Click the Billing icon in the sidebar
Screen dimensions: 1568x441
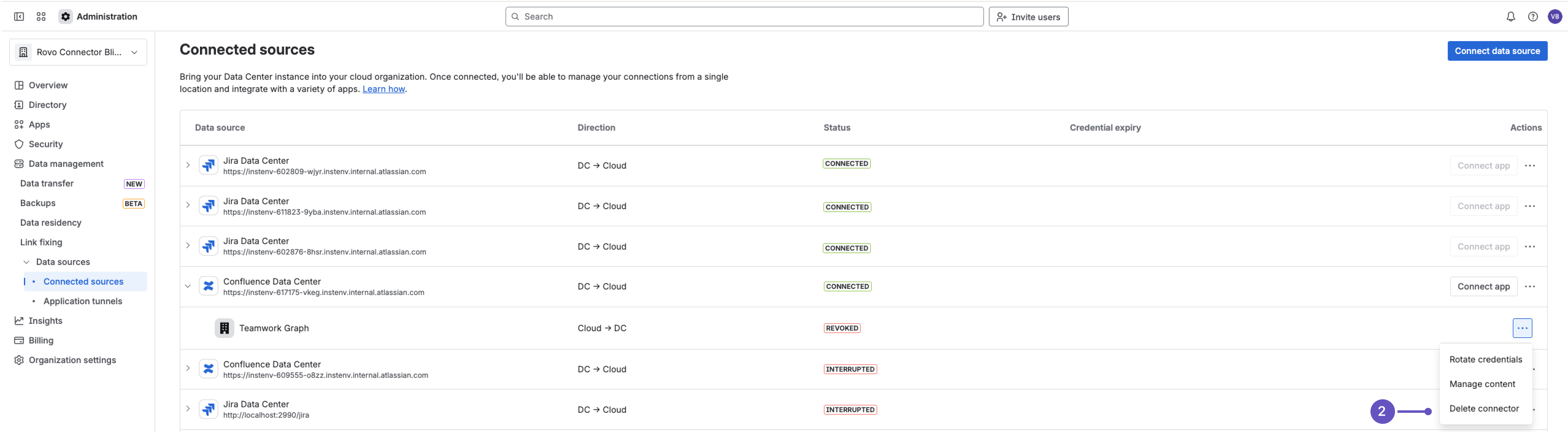[x=19, y=340]
